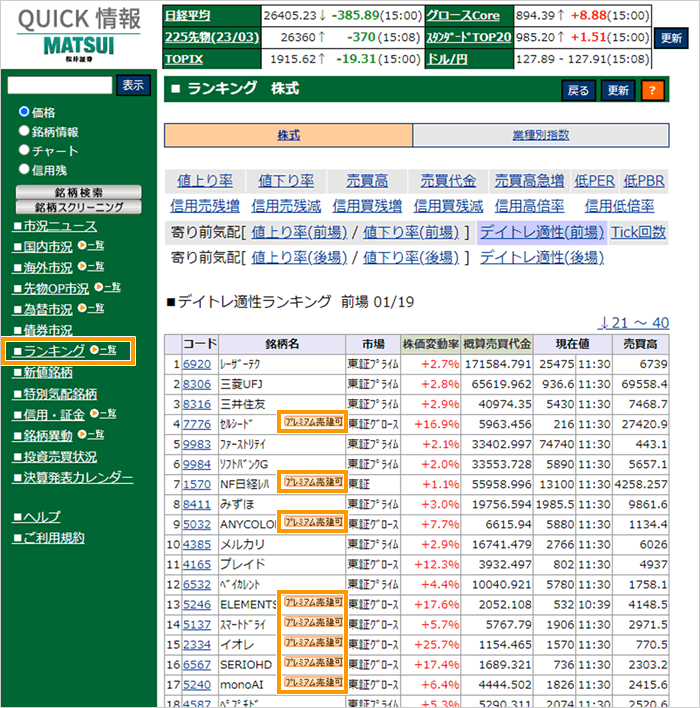Viewport: 700px width, 708px height.
Task: Click プレミアム空売可 badge for monoAI
Action: [313, 682]
